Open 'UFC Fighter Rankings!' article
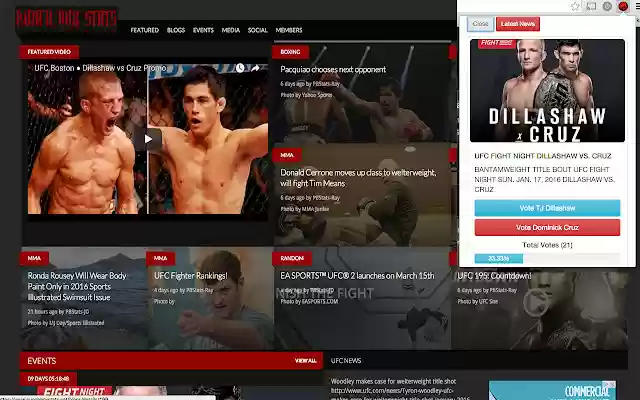This screenshot has width=640, height=400. coord(191,276)
